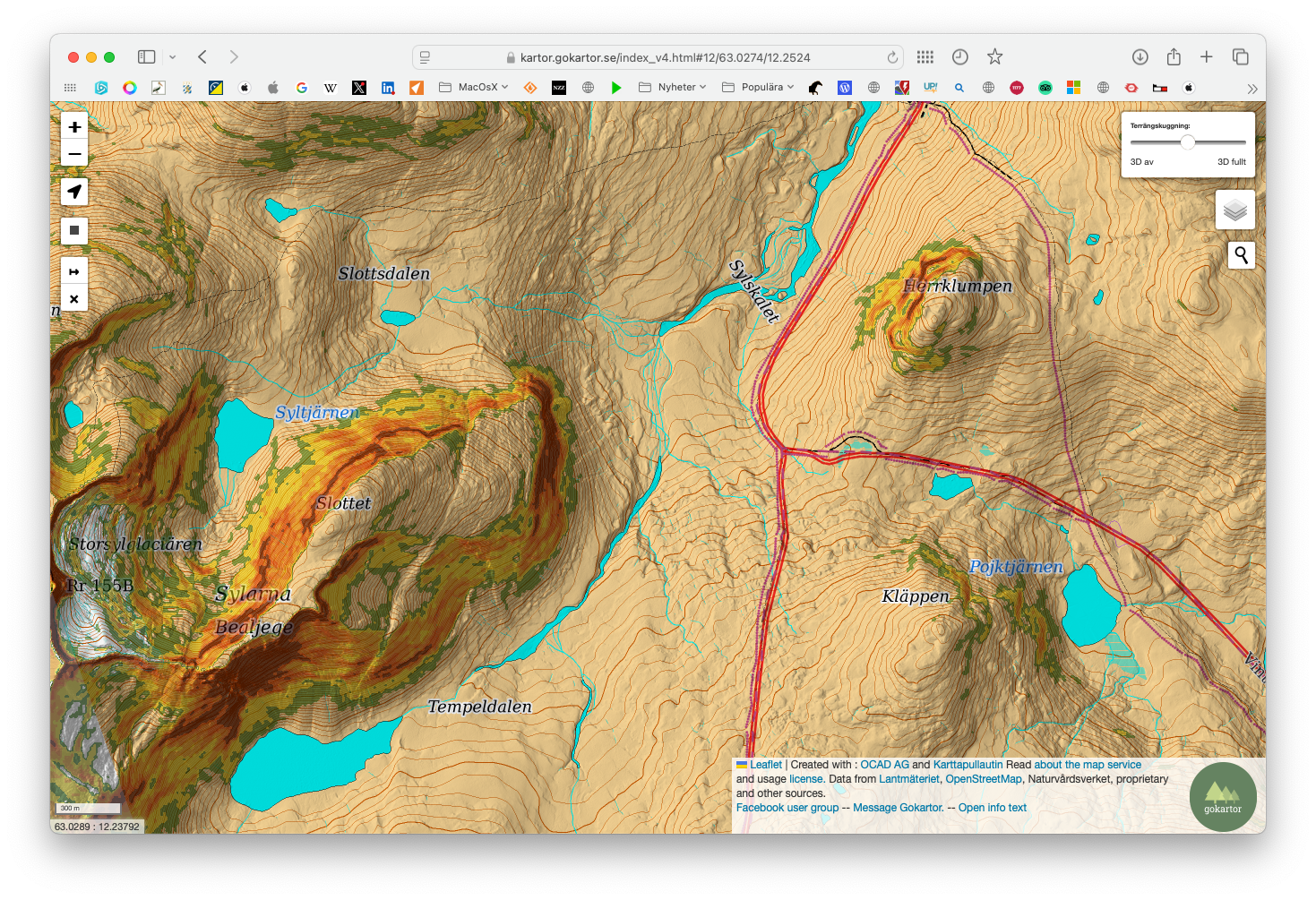The image size is (1316, 900).
Task: Toggle the Safari sidebar
Action: (146, 57)
